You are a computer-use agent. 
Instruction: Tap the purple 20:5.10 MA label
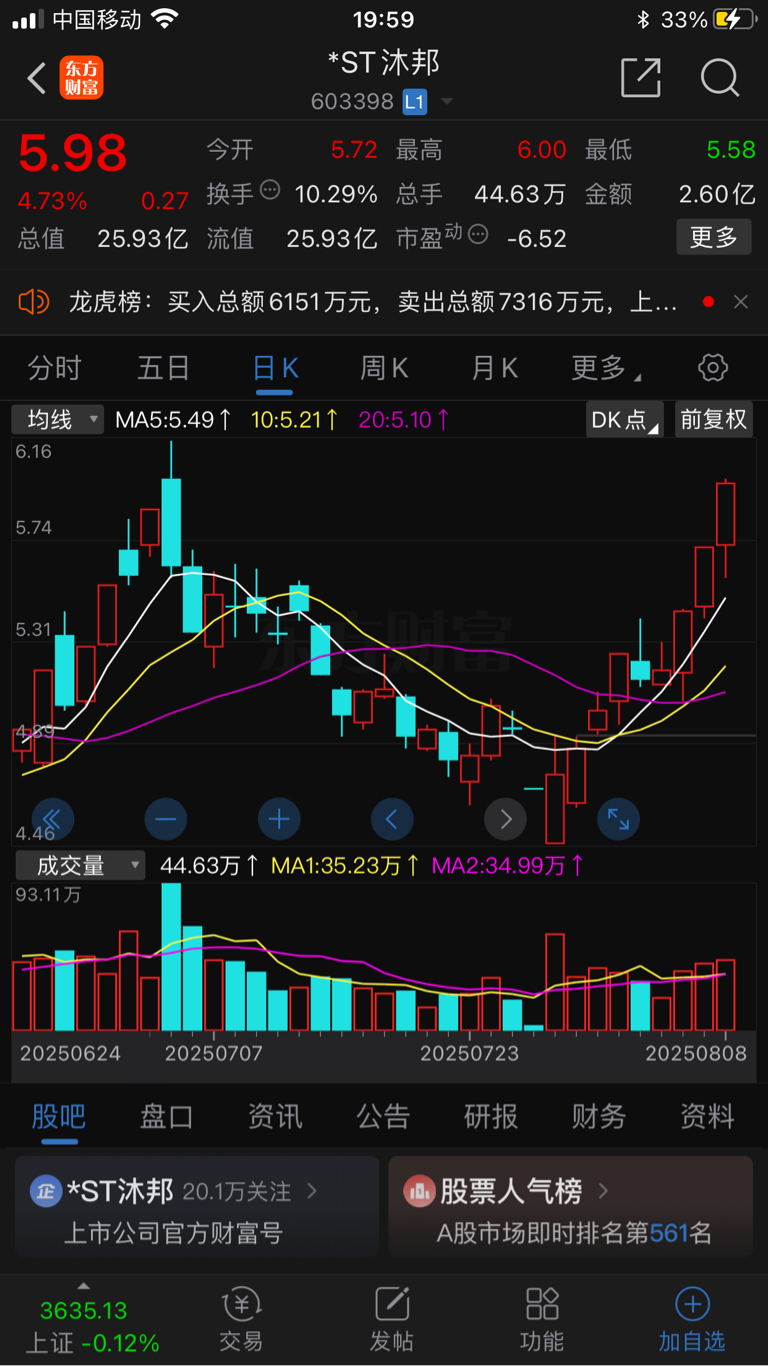405,419
